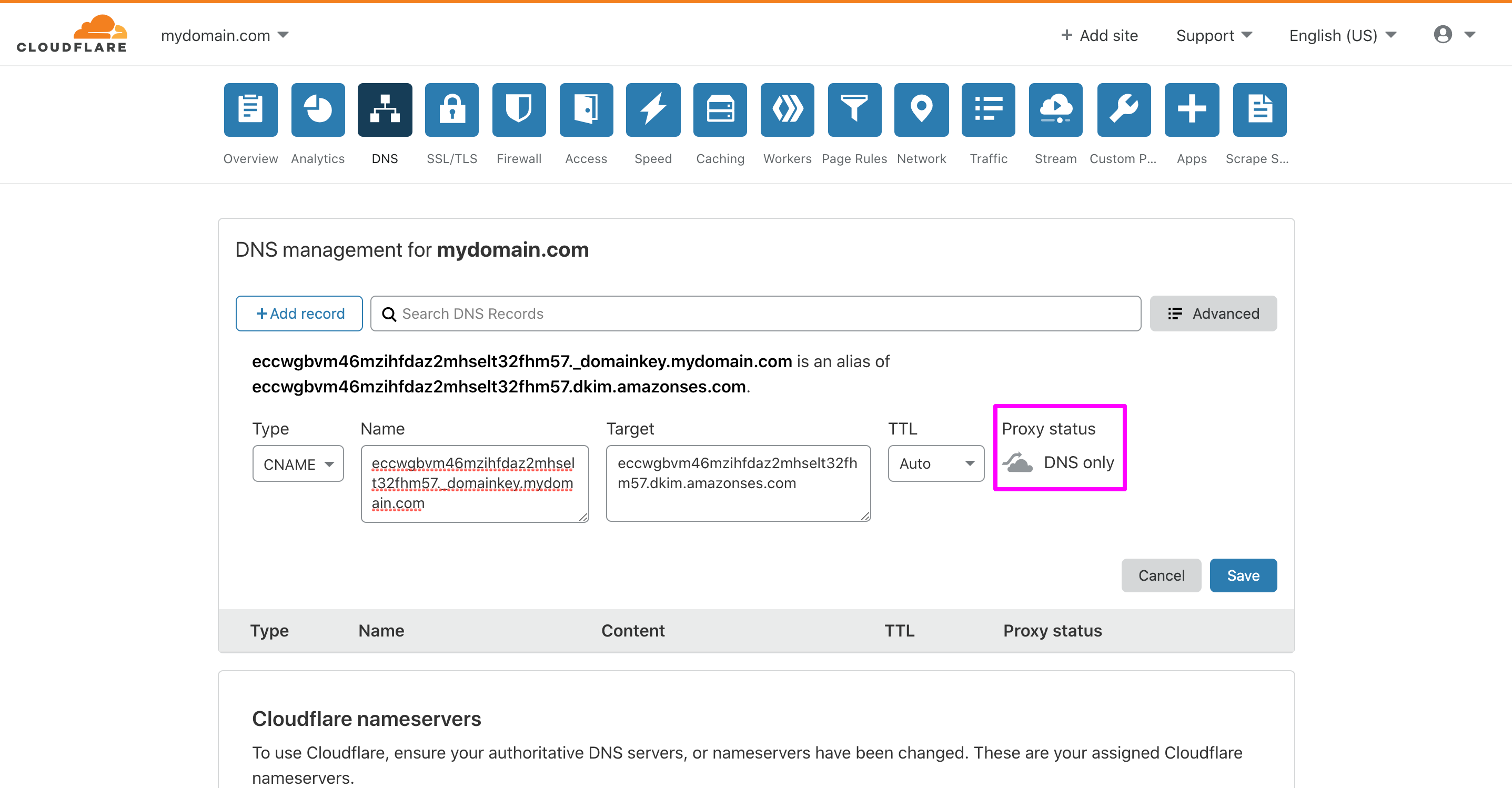Click the Caching tab label

click(720, 159)
